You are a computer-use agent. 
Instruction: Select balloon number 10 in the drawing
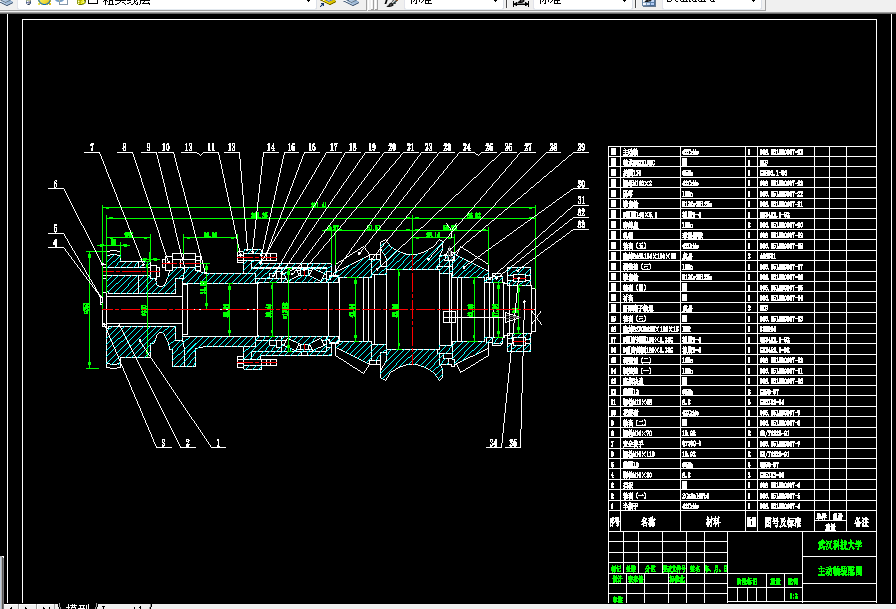[x=166, y=147]
